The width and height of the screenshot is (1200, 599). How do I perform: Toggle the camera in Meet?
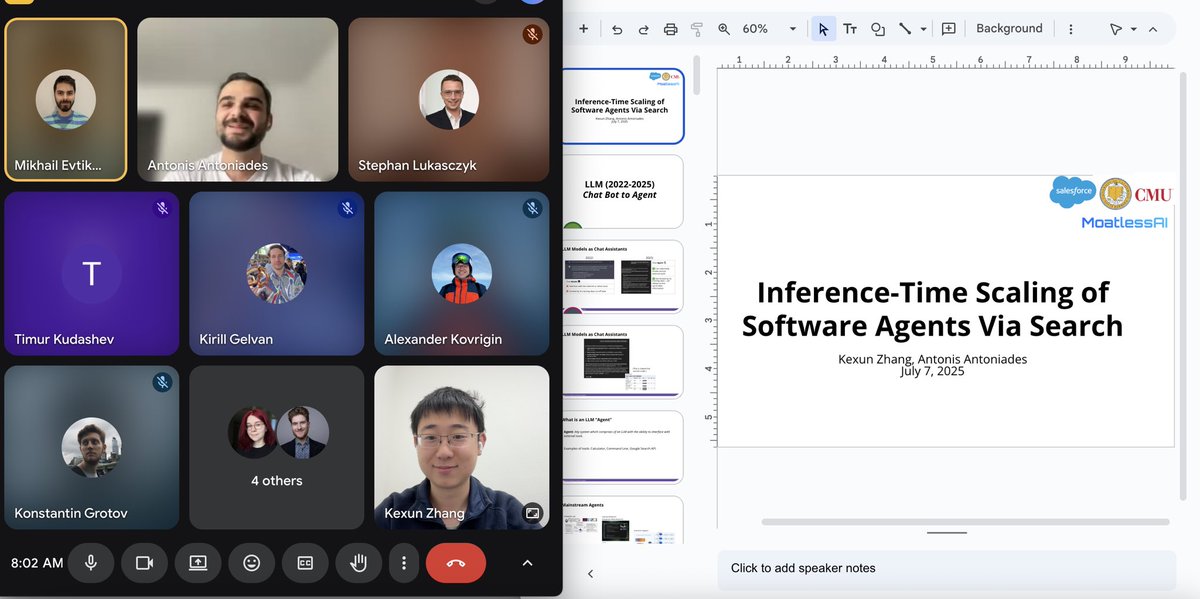[144, 563]
